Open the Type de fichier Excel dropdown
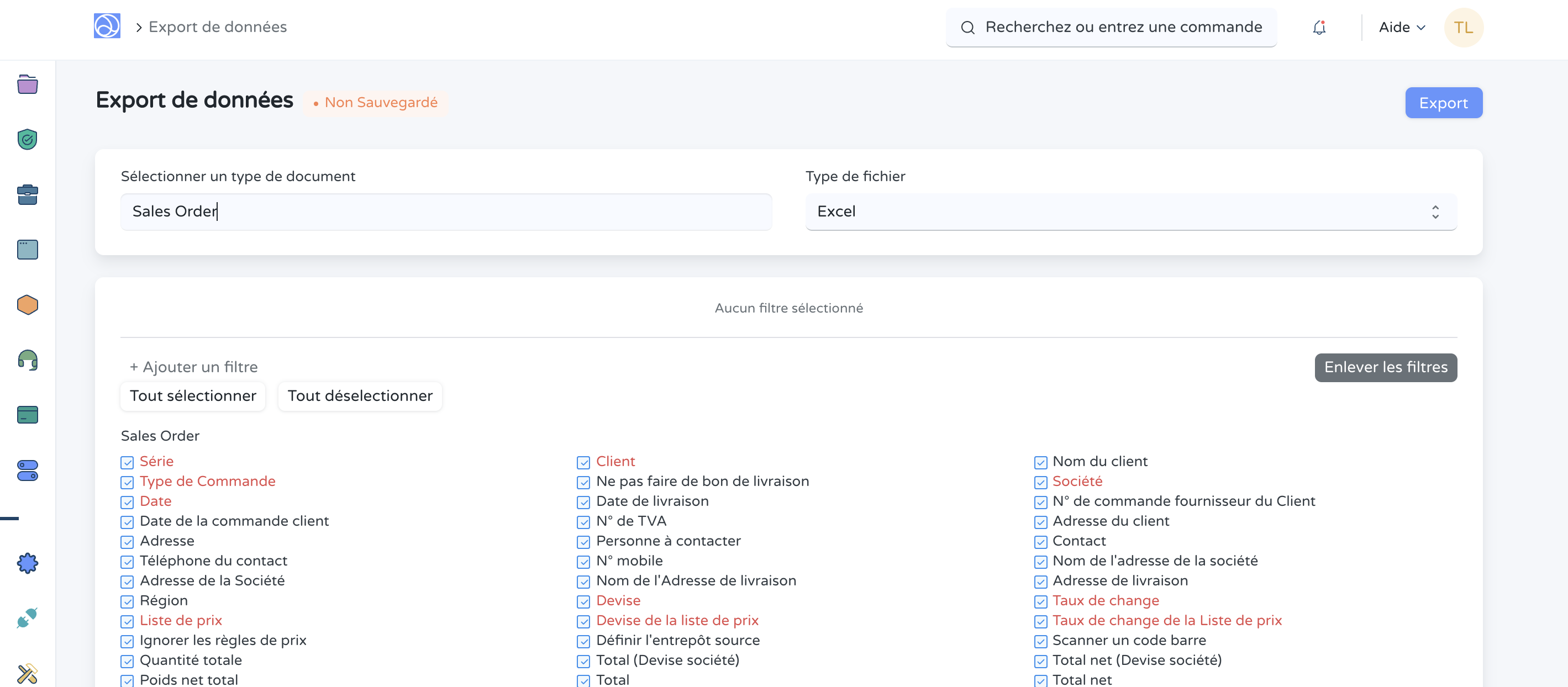 (1130, 212)
